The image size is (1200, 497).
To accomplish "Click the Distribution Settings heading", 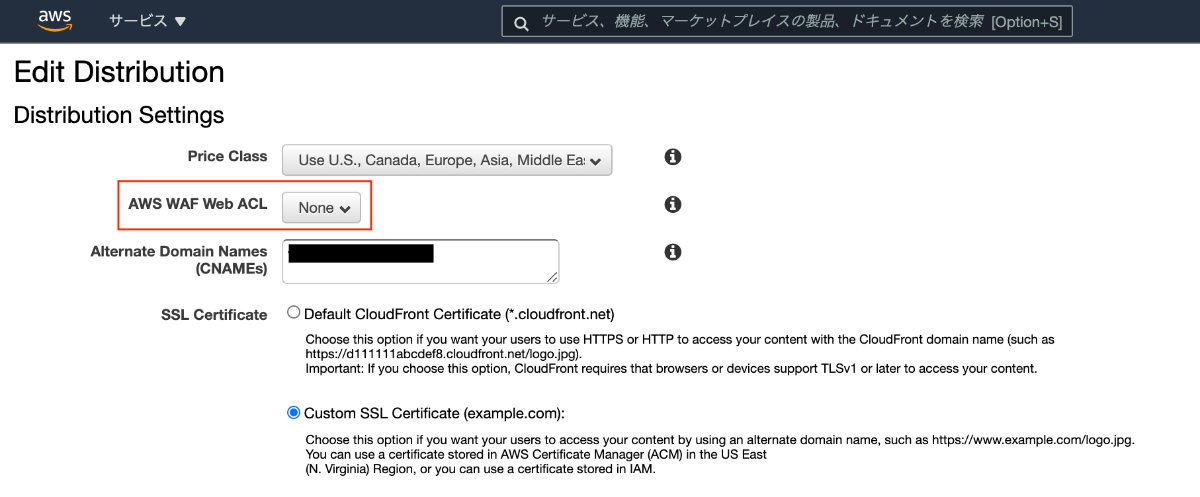I will tap(119, 115).
